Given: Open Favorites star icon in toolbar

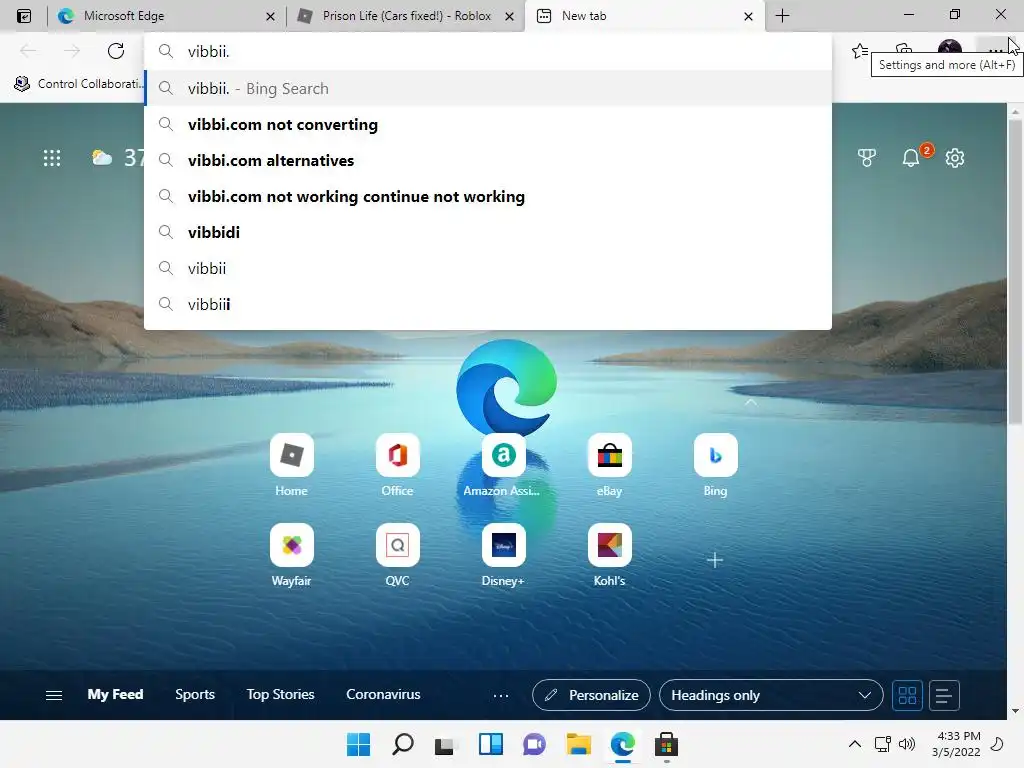Looking at the screenshot, I should pyautogui.click(x=860, y=50).
